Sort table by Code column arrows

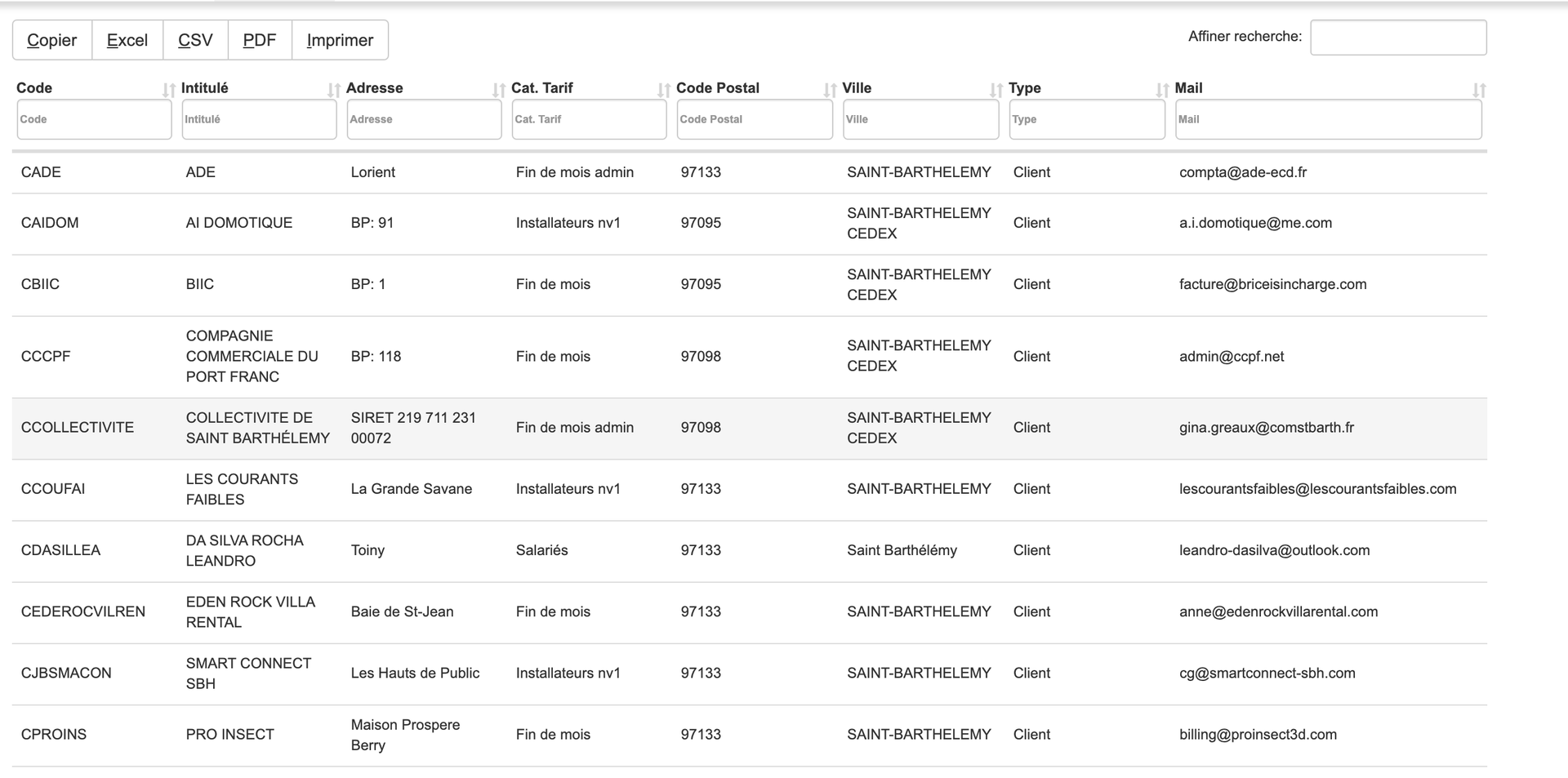coord(168,91)
